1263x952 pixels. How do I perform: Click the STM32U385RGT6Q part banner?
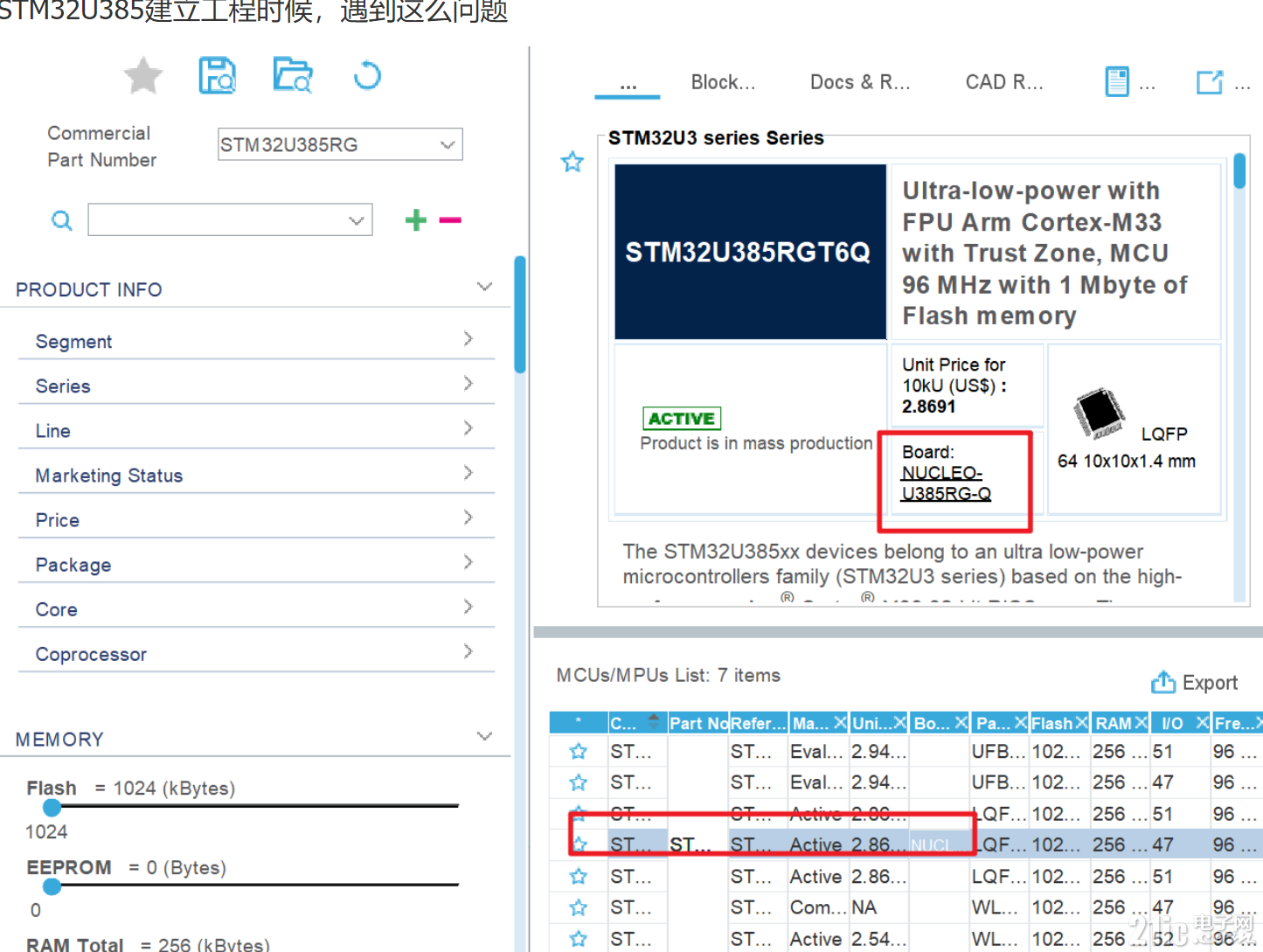[x=750, y=252]
